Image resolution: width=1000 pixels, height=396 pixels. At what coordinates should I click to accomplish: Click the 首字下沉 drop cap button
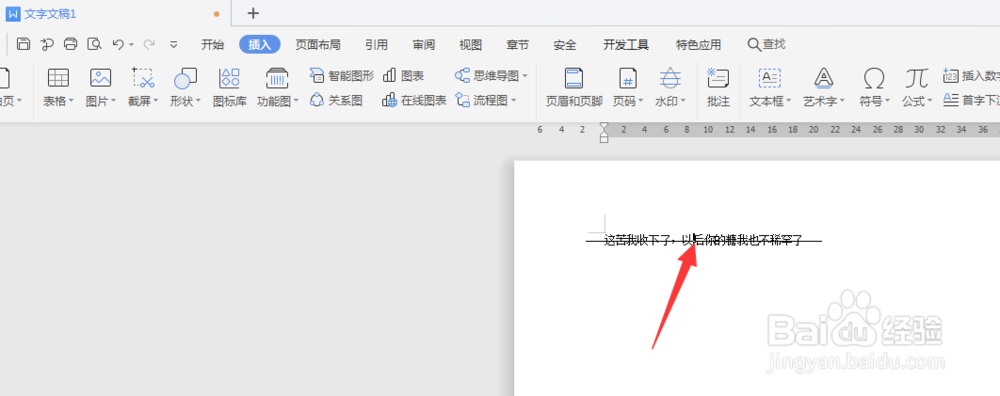pos(971,99)
